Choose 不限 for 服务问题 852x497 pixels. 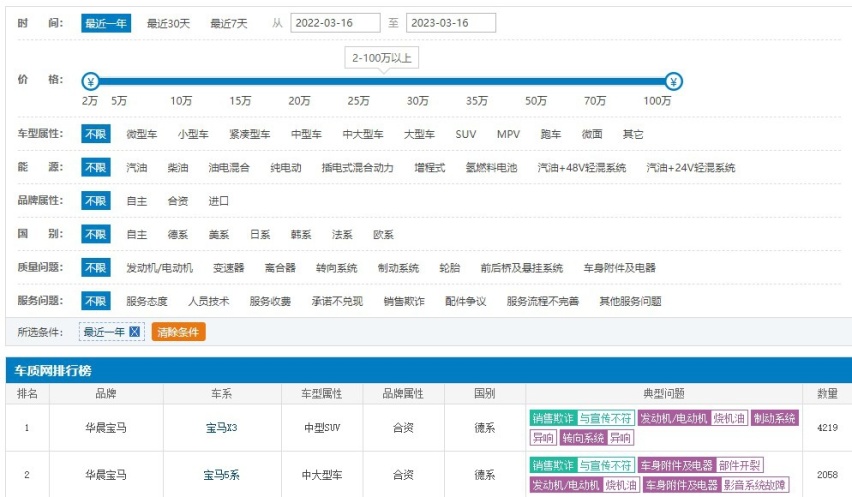pos(96,301)
